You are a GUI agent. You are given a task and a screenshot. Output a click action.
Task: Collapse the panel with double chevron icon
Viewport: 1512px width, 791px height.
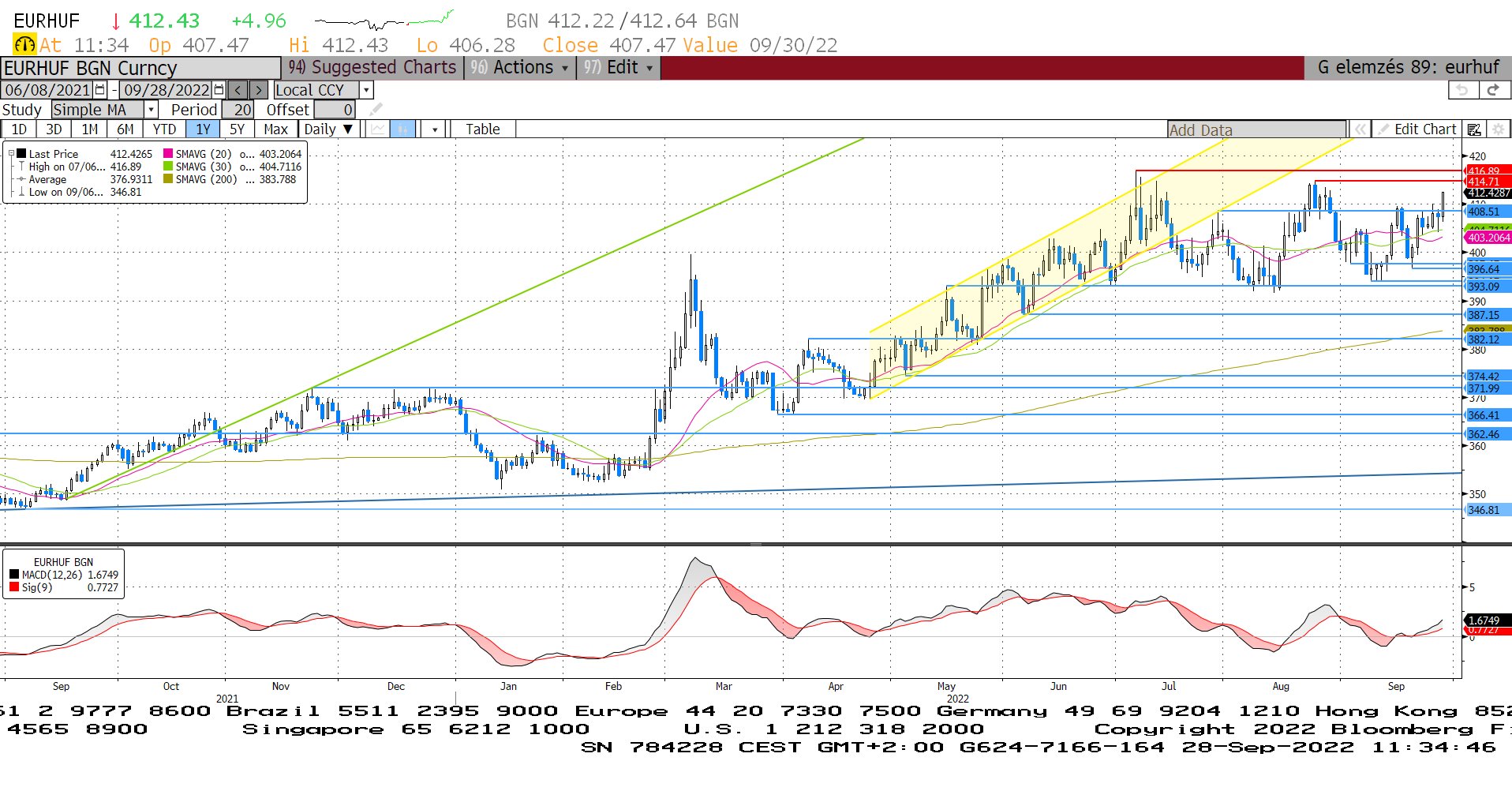pos(1360,129)
